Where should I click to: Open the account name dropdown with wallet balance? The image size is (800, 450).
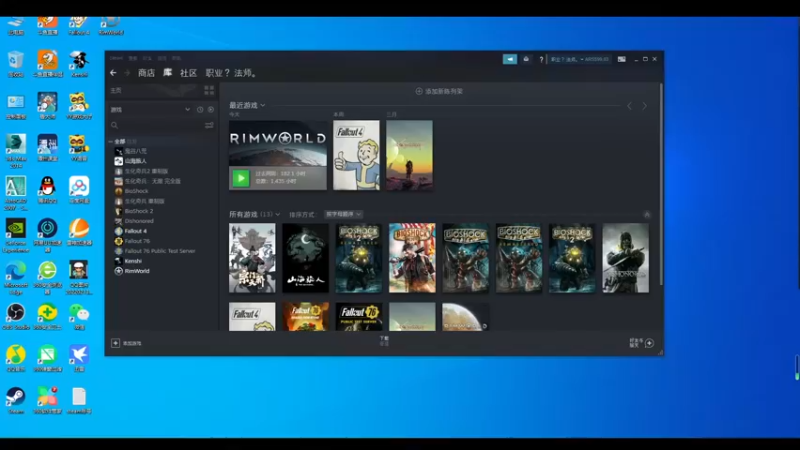[580, 60]
